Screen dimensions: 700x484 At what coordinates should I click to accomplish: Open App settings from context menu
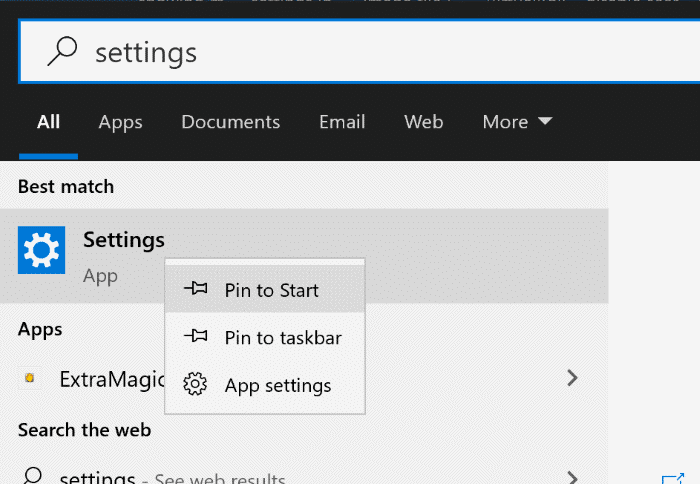[x=278, y=385]
